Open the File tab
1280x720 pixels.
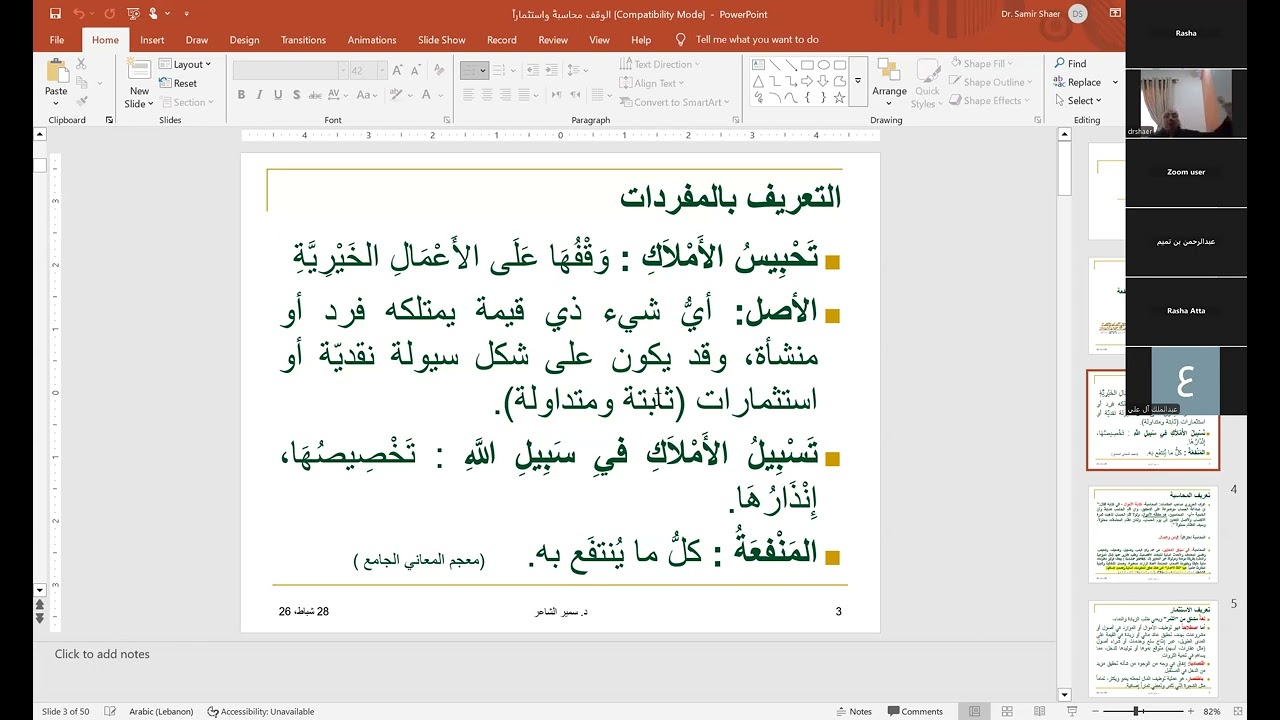57,40
